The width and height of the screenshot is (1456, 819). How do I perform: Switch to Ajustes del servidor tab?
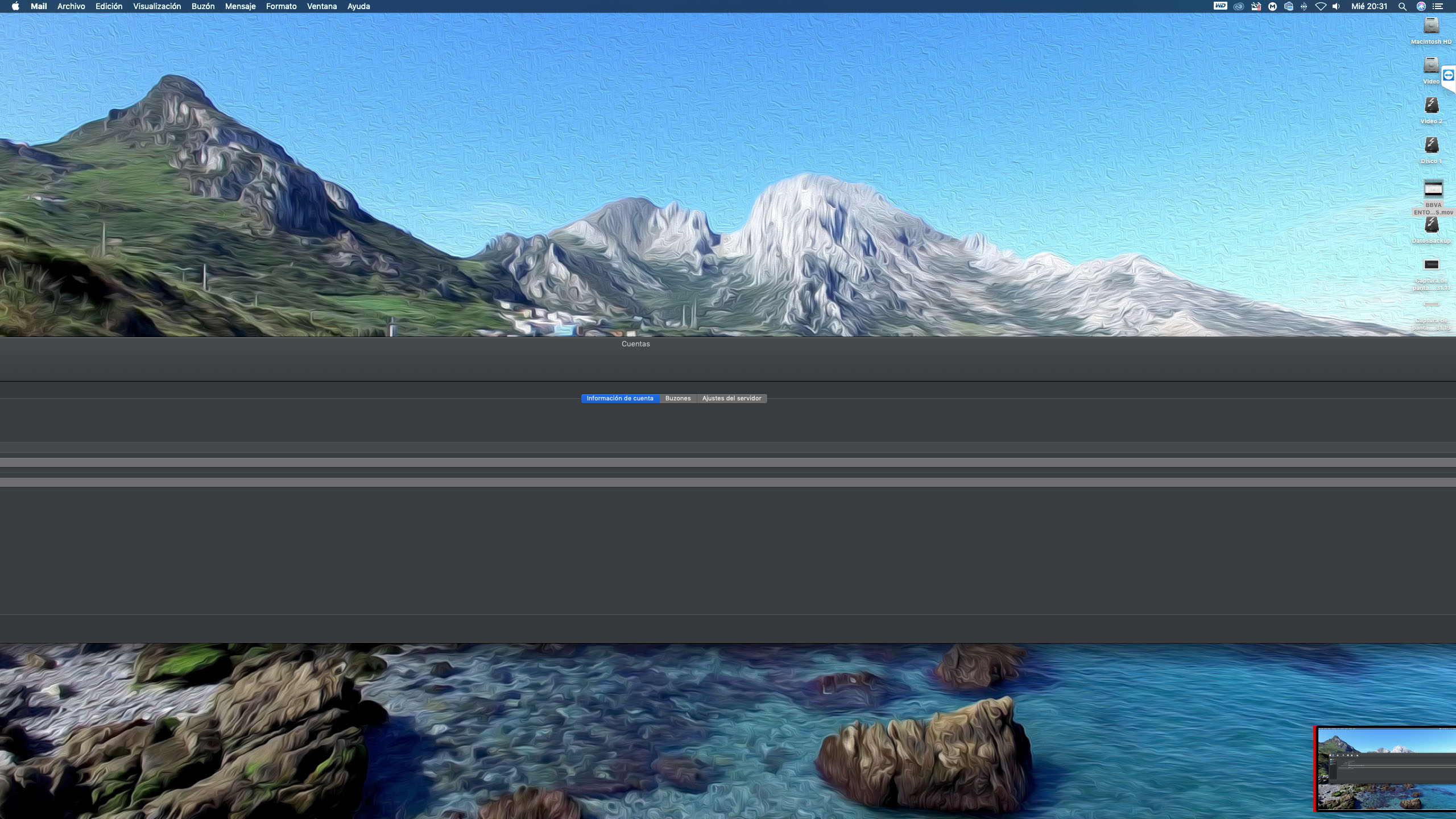[731, 398]
